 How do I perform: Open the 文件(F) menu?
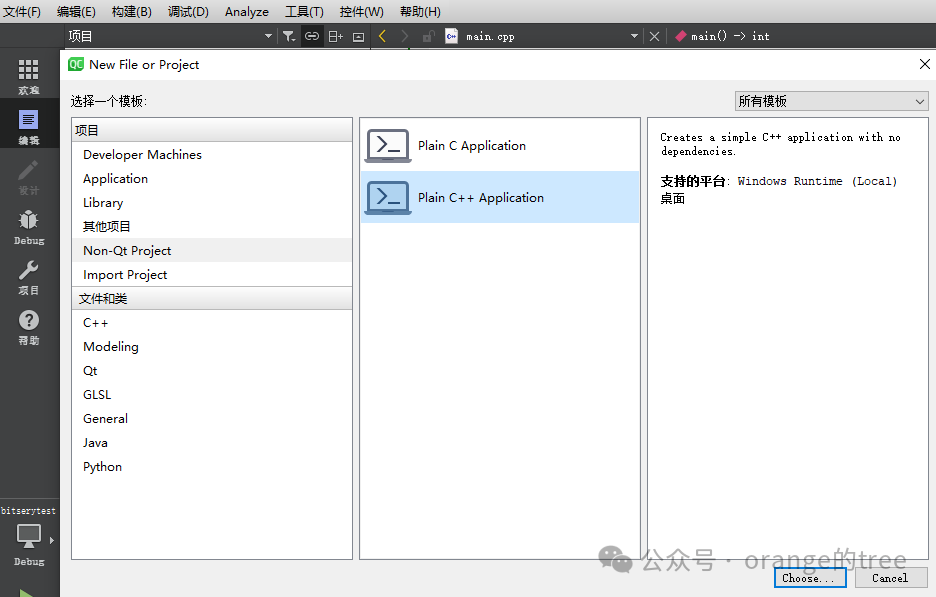pyautogui.click(x=22, y=12)
